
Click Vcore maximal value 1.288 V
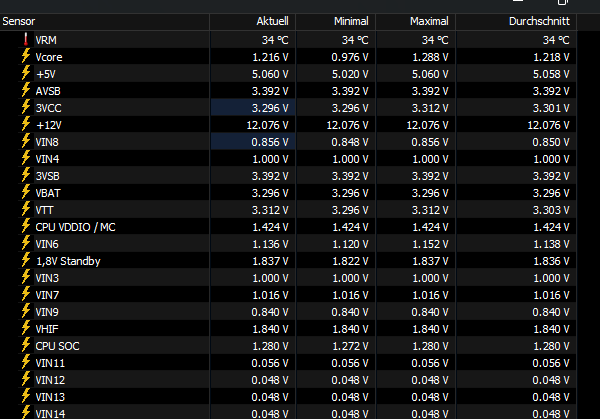430,57
